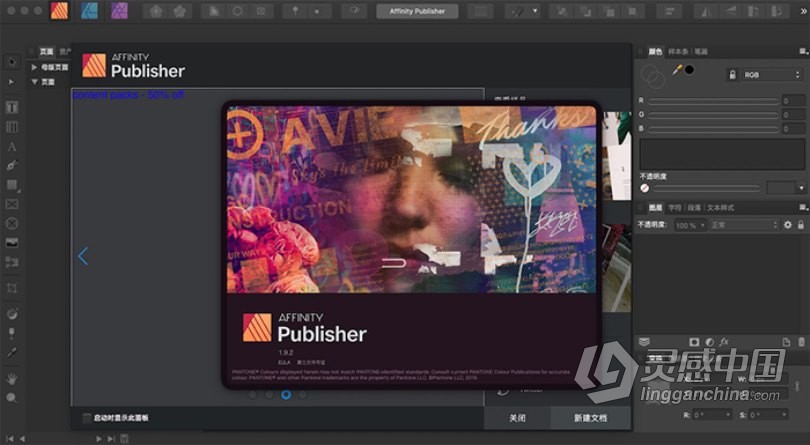Switch to the Photo persona icon
The height and width of the screenshot is (445, 810).
119,10
